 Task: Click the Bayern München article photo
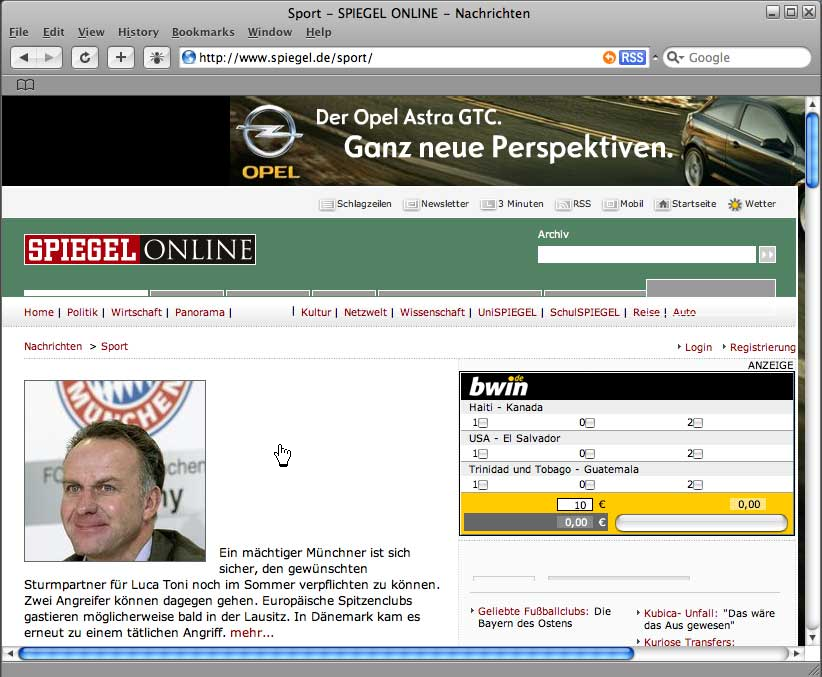click(x=115, y=471)
